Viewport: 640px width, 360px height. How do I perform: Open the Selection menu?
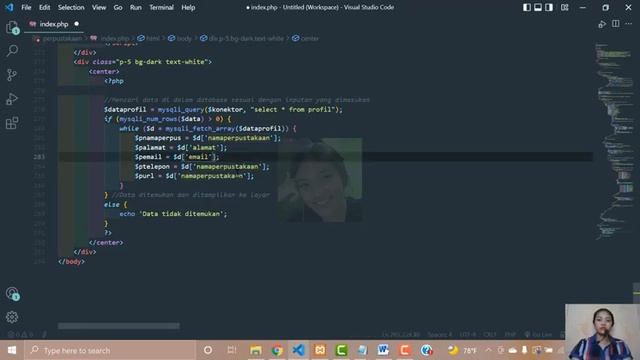[71, 7]
